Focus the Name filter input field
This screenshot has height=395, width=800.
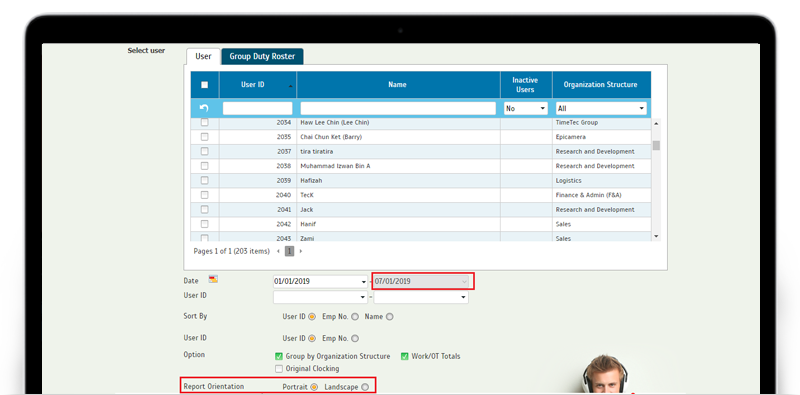(x=398, y=108)
